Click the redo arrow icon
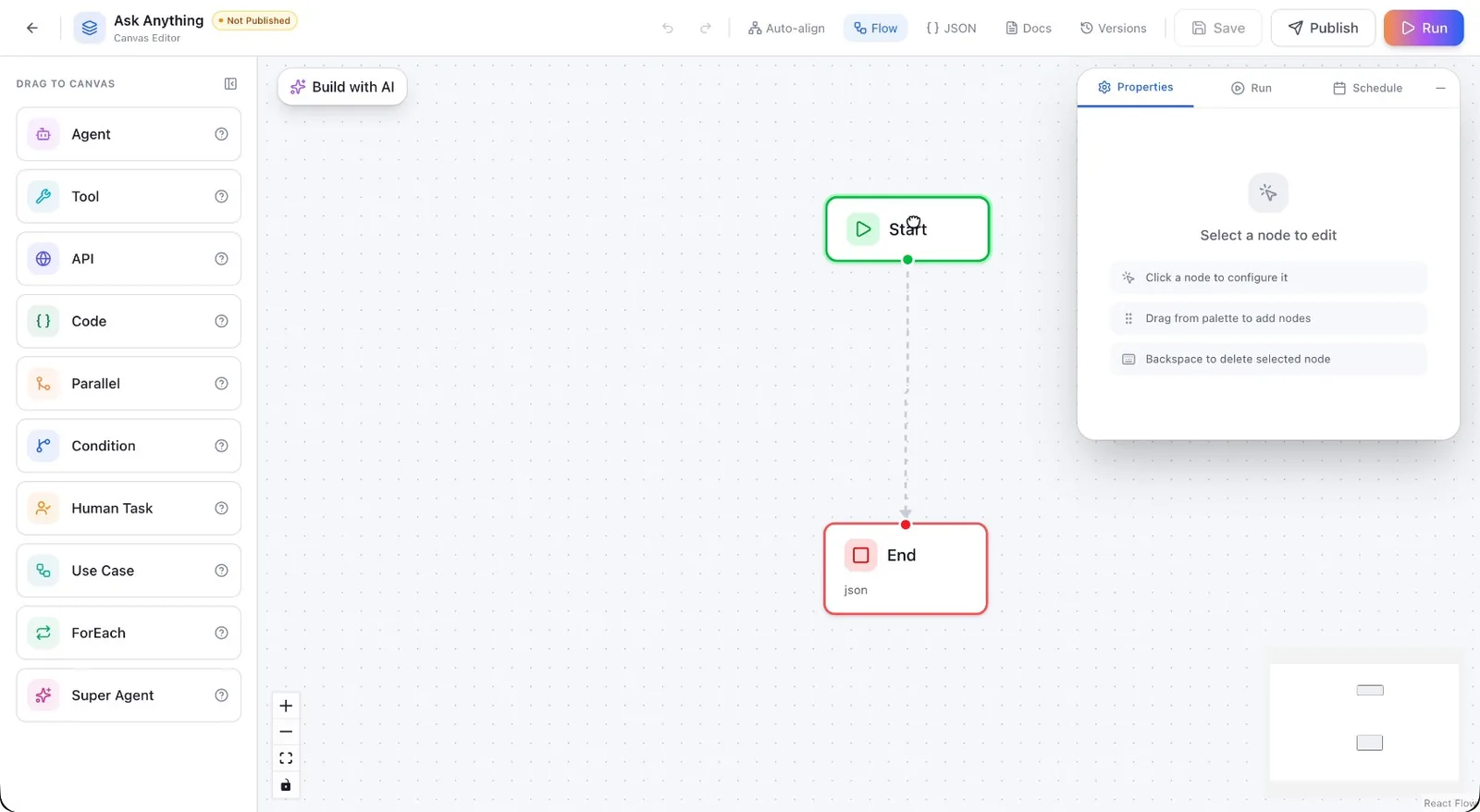1480x812 pixels. 706,29
